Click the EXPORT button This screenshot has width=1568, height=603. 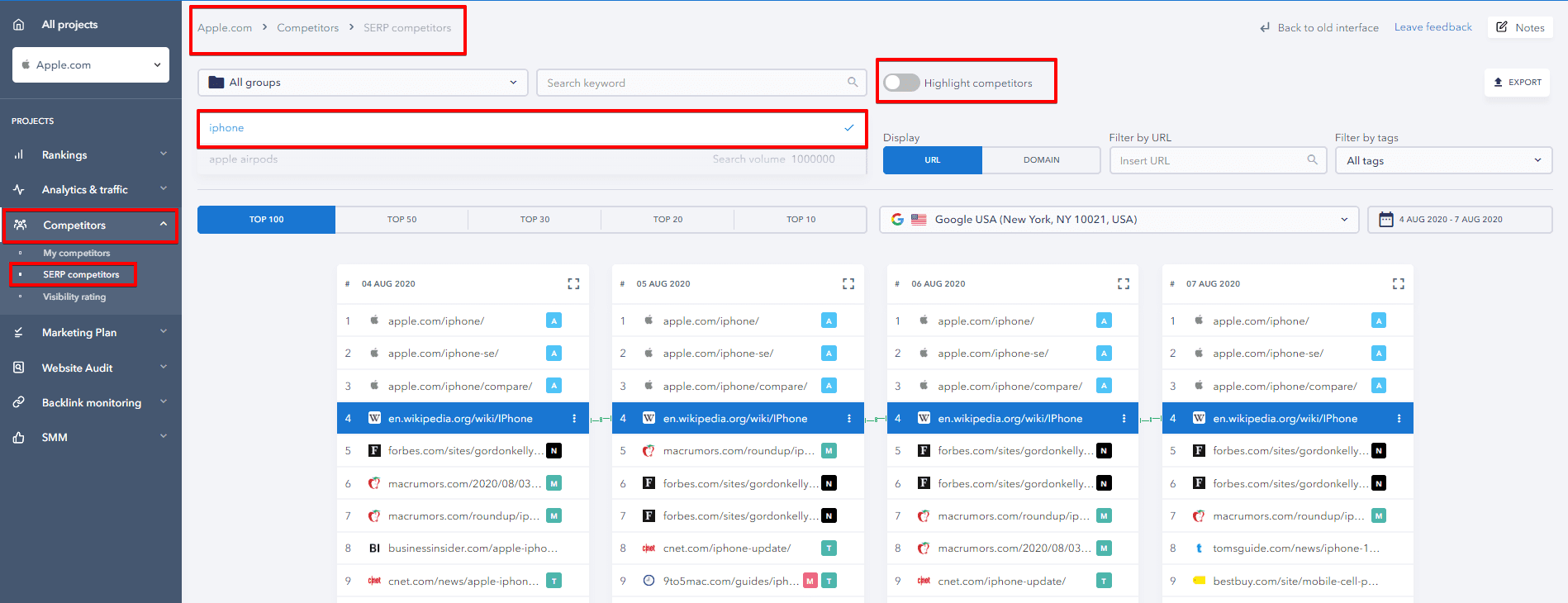click(x=1518, y=83)
